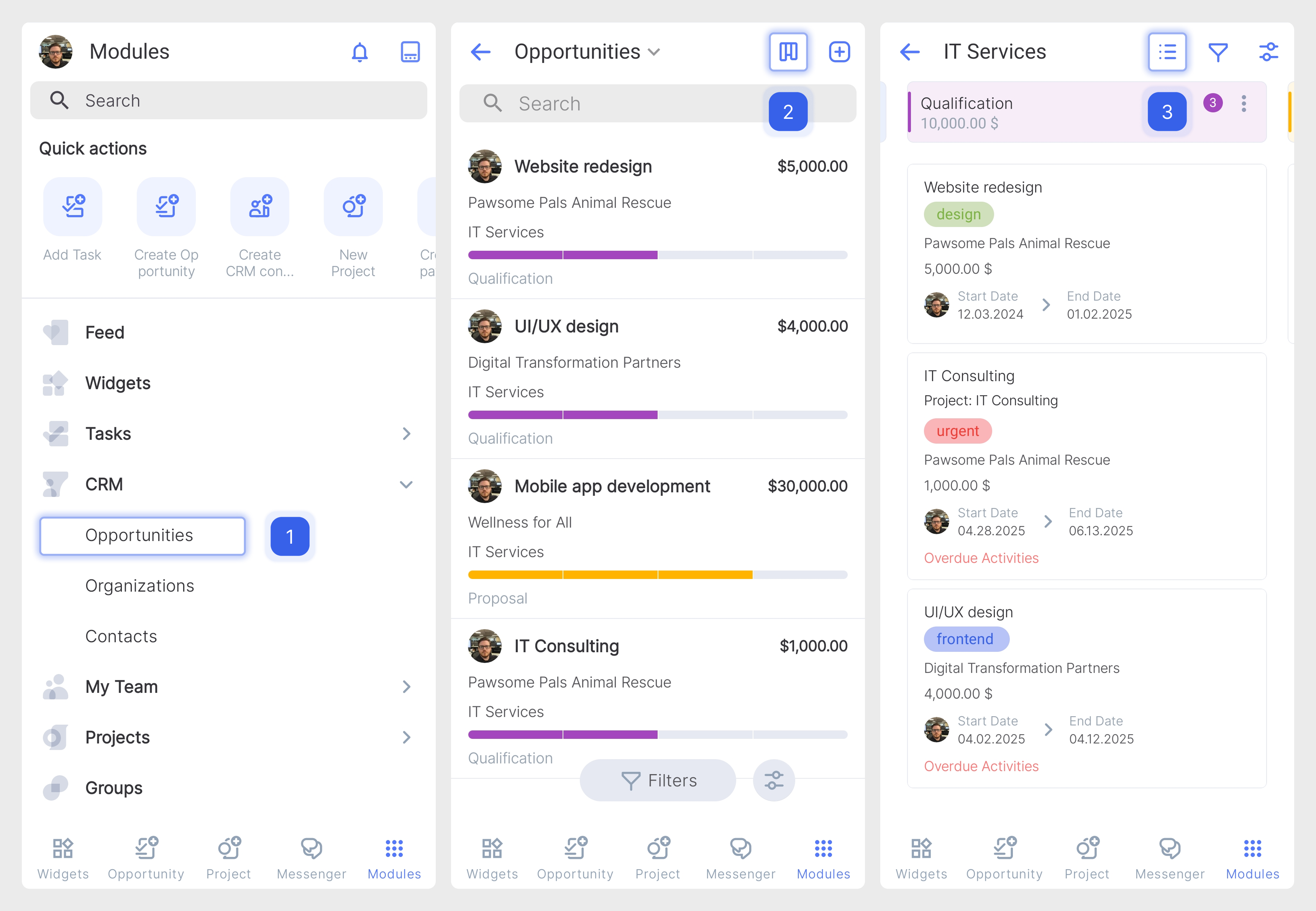Click the user avatar in Modules header
The width and height of the screenshot is (1316, 911).
click(56, 52)
